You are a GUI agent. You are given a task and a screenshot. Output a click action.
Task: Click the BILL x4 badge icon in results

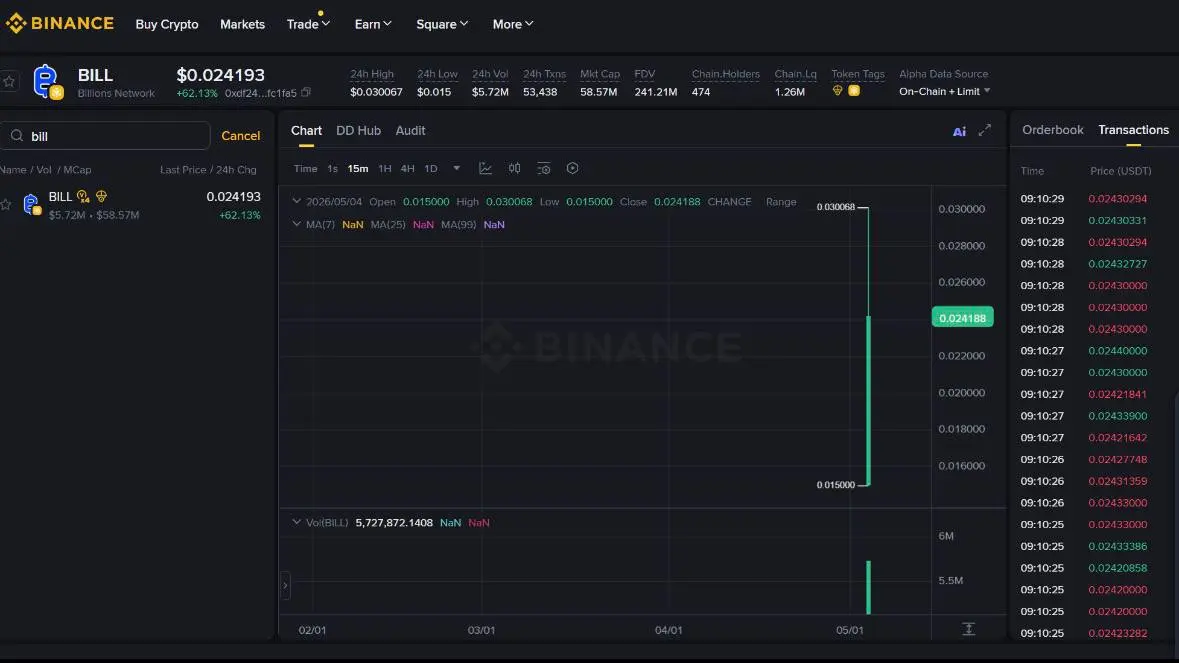(83, 197)
